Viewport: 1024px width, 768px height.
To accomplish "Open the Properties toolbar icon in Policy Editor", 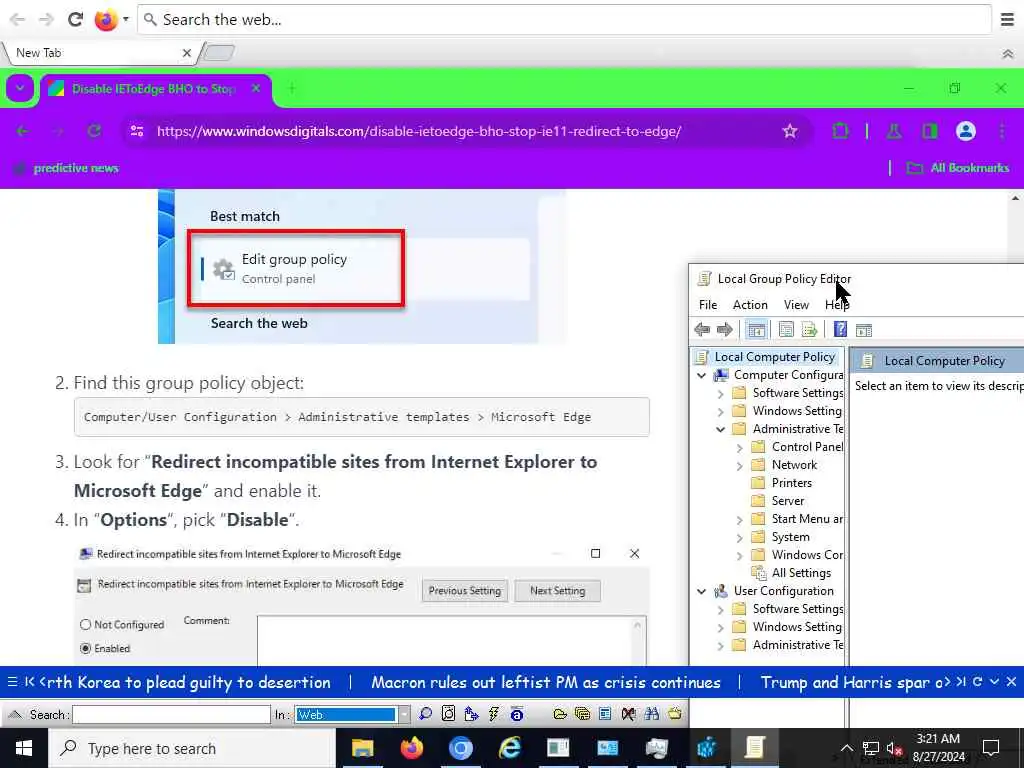I will click(x=786, y=330).
